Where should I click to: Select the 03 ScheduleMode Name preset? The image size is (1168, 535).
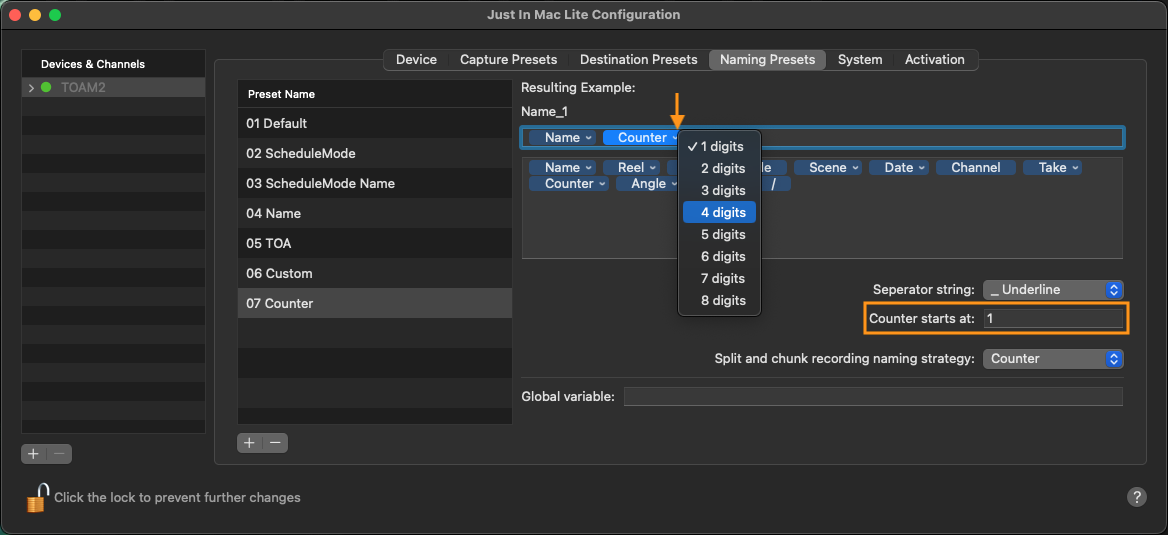click(375, 183)
